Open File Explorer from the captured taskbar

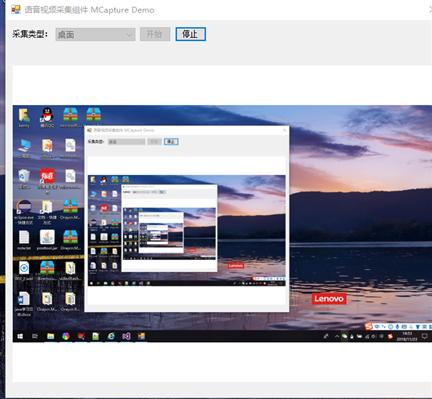[50, 336]
